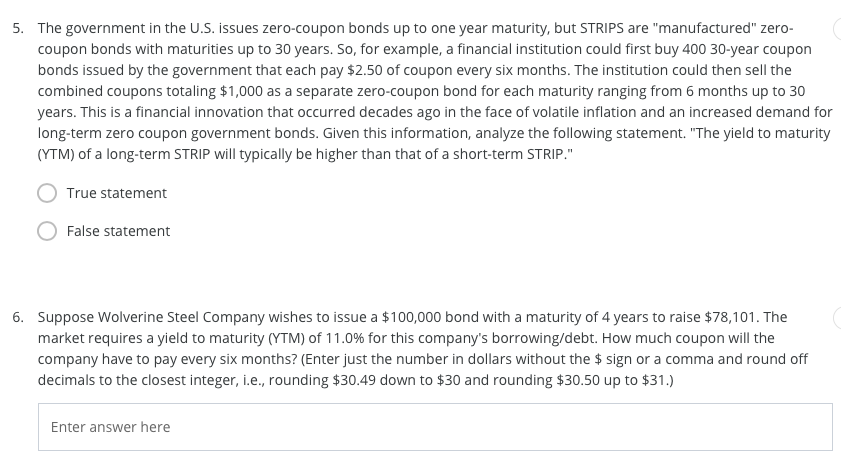
Task: Click the quoted YTM statement's last line in question 5
Action: pos(305,155)
